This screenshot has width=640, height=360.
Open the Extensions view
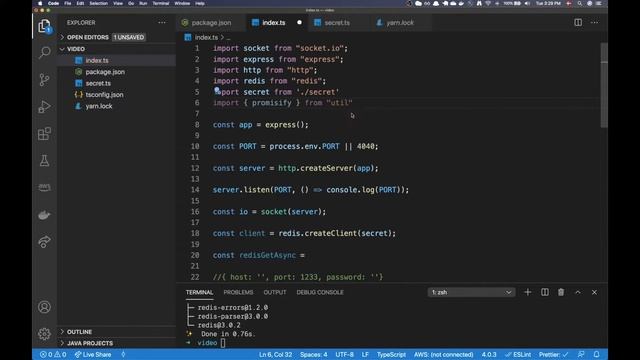(x=44, y=133)
